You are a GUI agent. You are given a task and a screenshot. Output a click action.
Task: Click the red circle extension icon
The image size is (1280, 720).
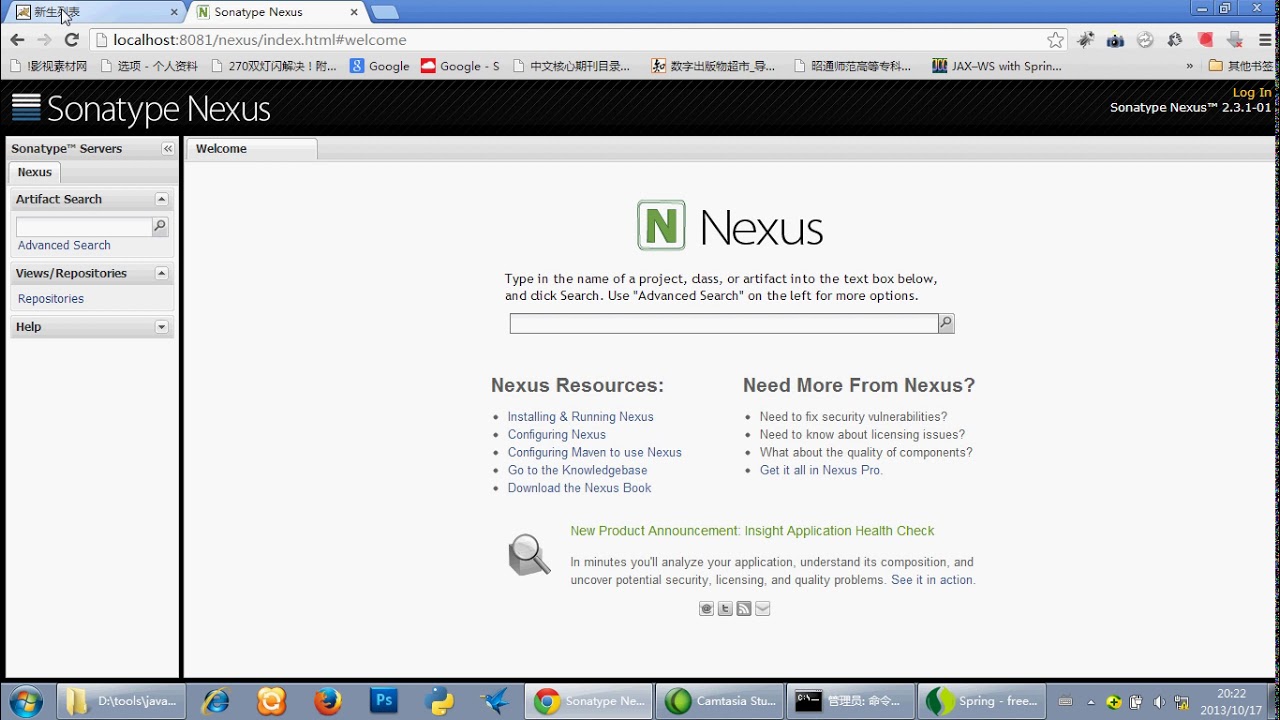coord(1206,40)
